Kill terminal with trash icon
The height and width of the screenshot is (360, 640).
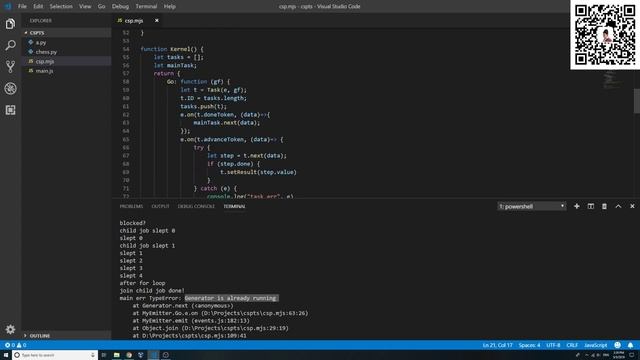pyautogui.click(x=604, y=206)
